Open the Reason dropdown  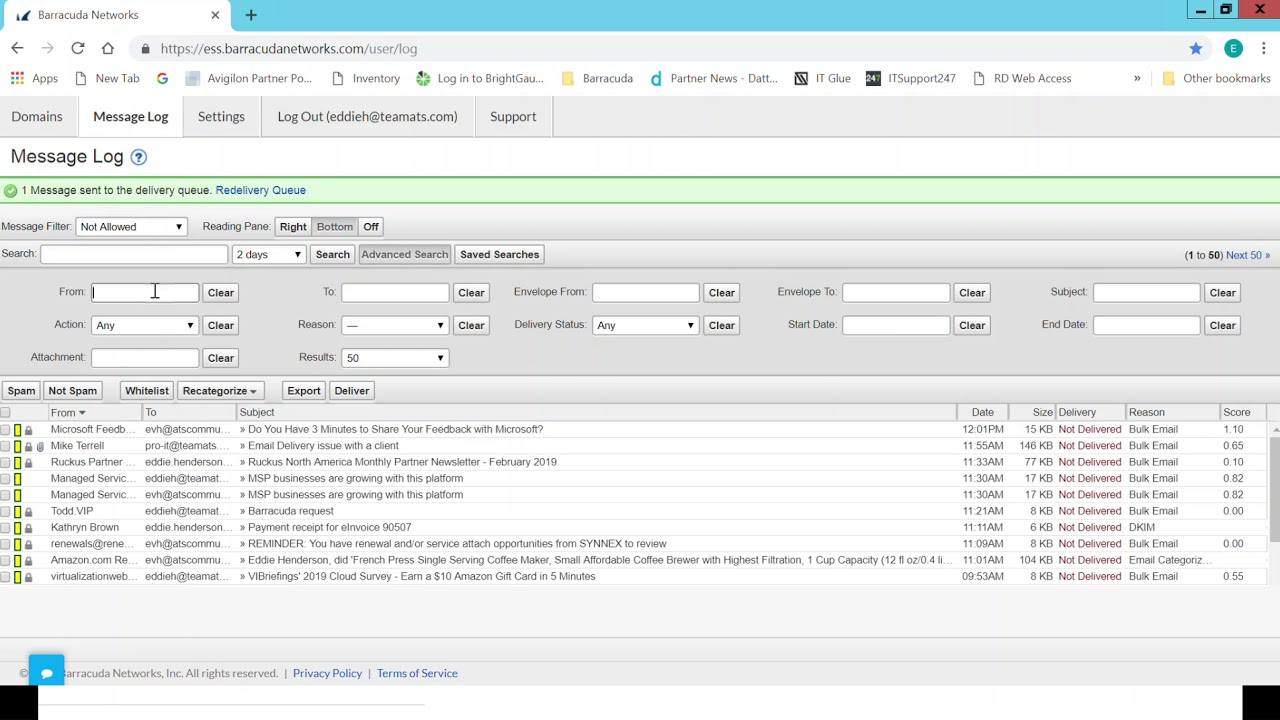pos(395,325)
